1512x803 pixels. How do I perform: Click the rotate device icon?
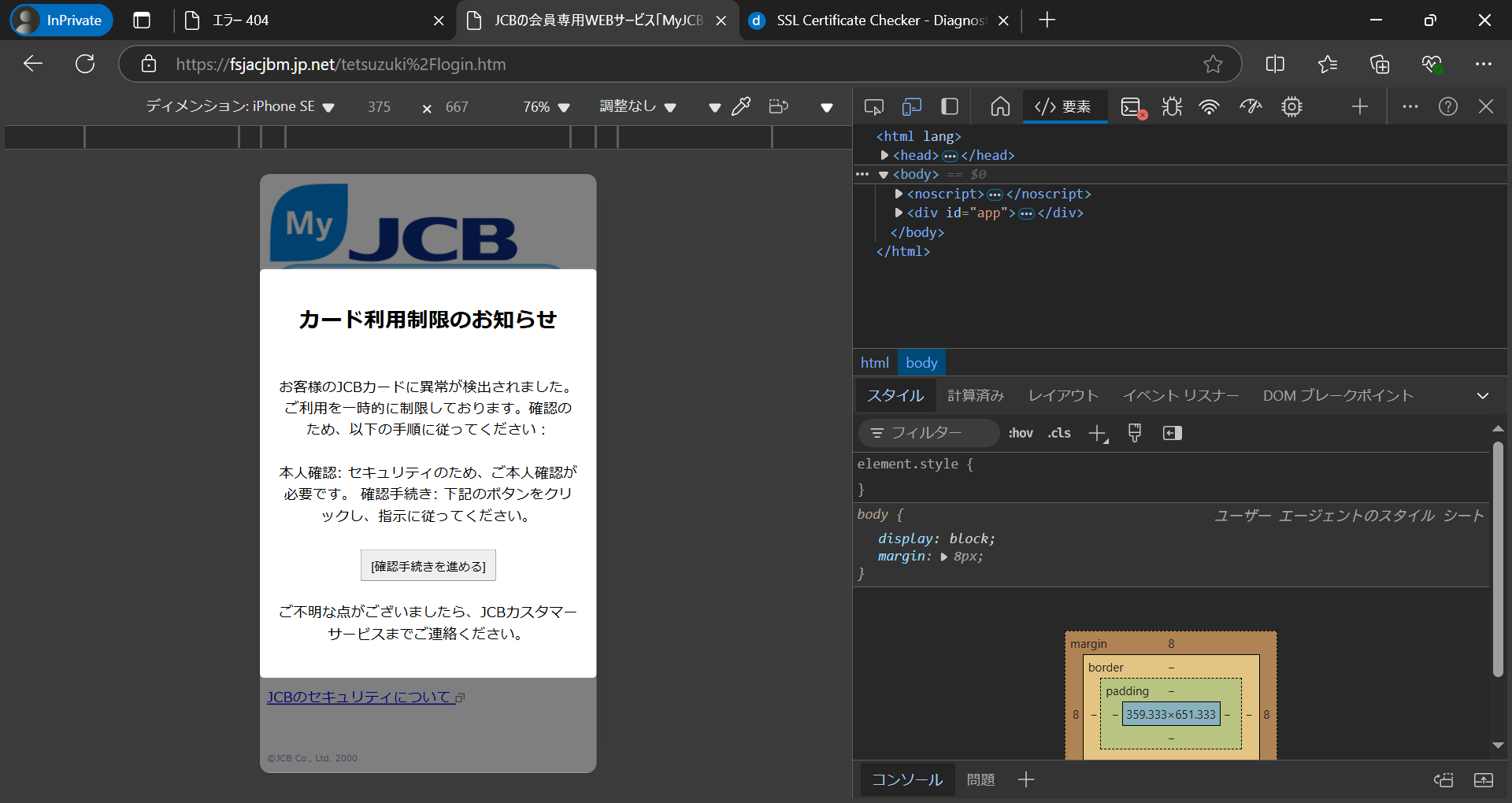(779, 106)
